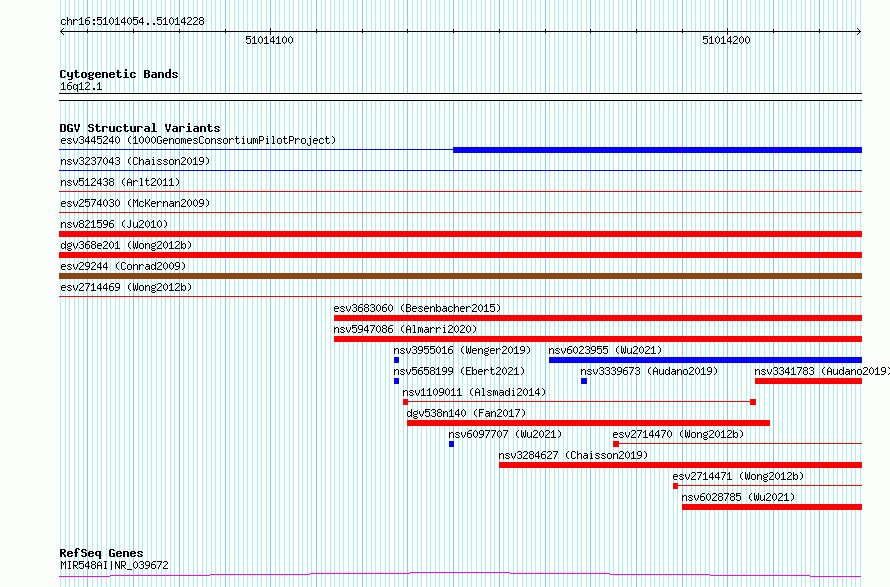Image resolution: width=890 pixels, height=587 pixels.
Task: Click the 51014100 ruler position
Action: click(269, 40)
